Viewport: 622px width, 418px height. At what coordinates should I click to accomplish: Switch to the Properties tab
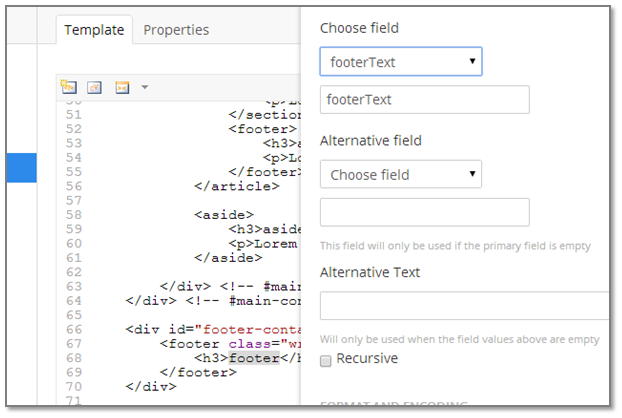point(176,30)
